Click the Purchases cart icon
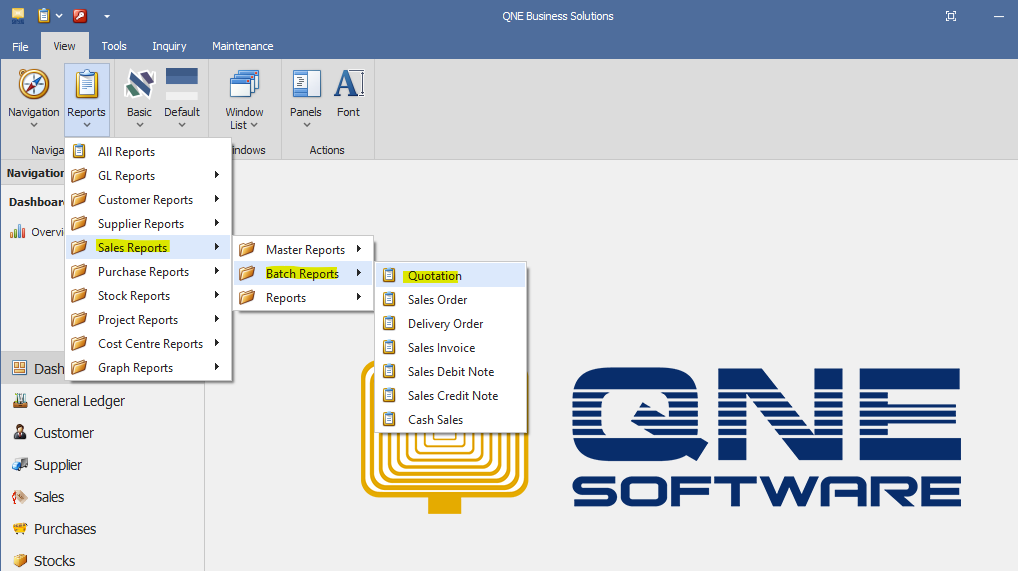The width and height of the screenshot is (1018, 571). pyautogui.click(x=20, y=529)
